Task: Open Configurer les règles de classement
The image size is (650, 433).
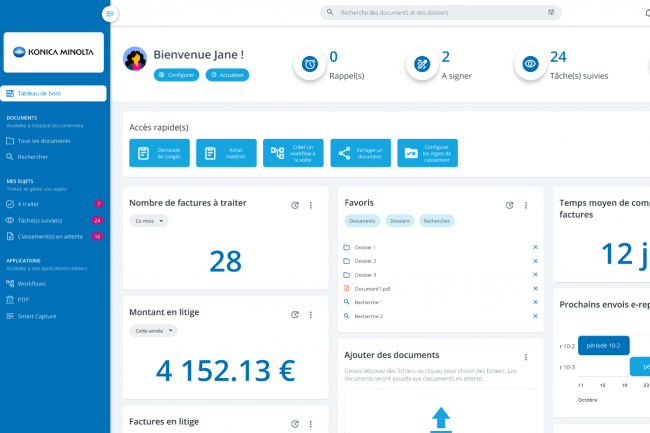Action: (x=427, y=153)
